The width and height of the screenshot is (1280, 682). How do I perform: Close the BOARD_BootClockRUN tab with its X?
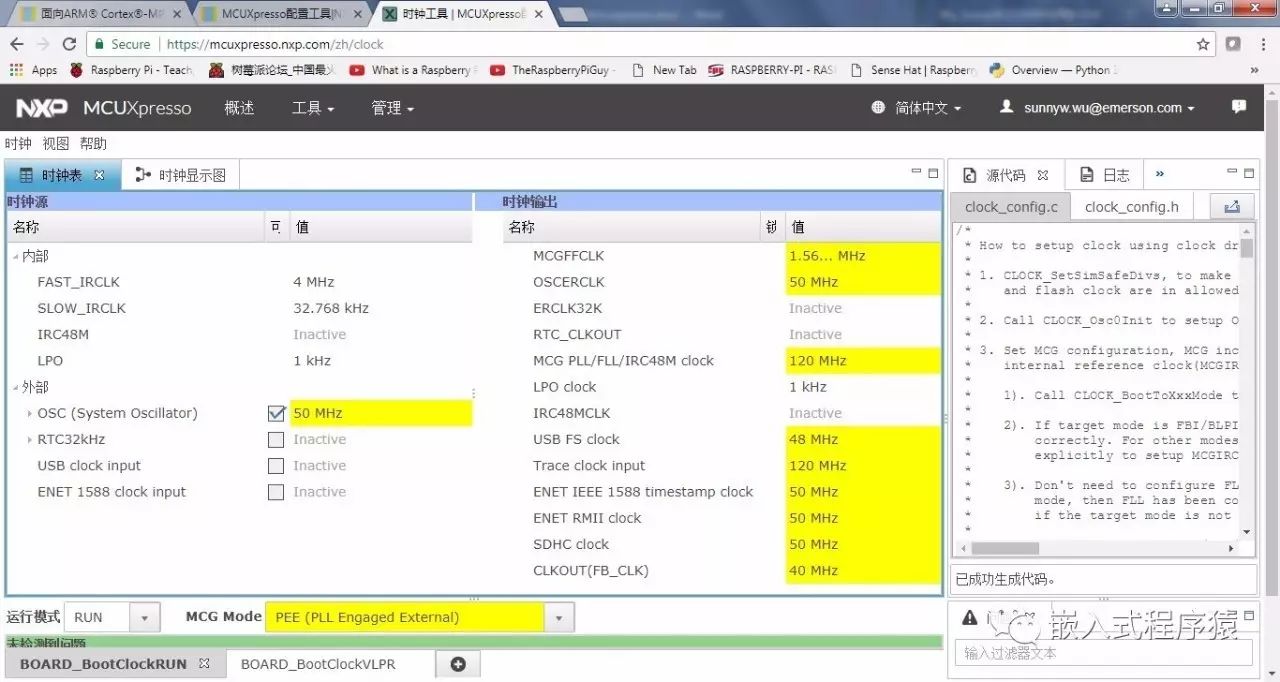pyautogui.click(x=204, y=663)
